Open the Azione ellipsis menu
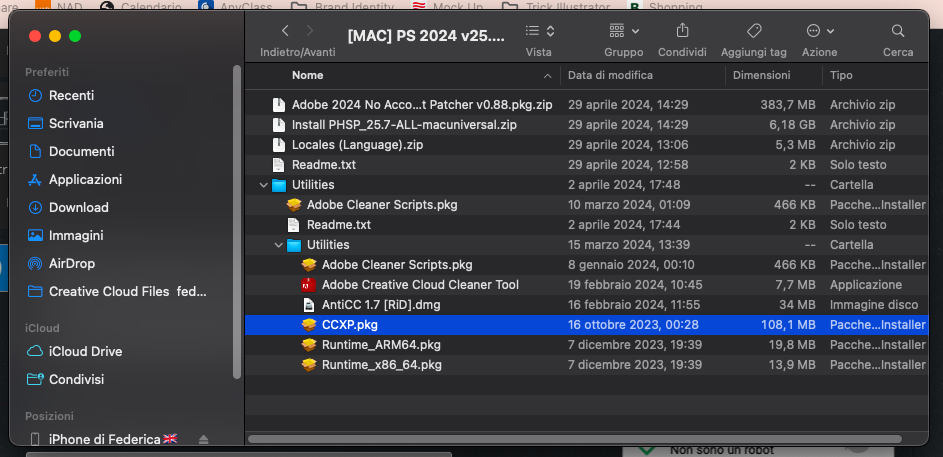This screenshot has height=457, width=943. (x=820, y=31)
